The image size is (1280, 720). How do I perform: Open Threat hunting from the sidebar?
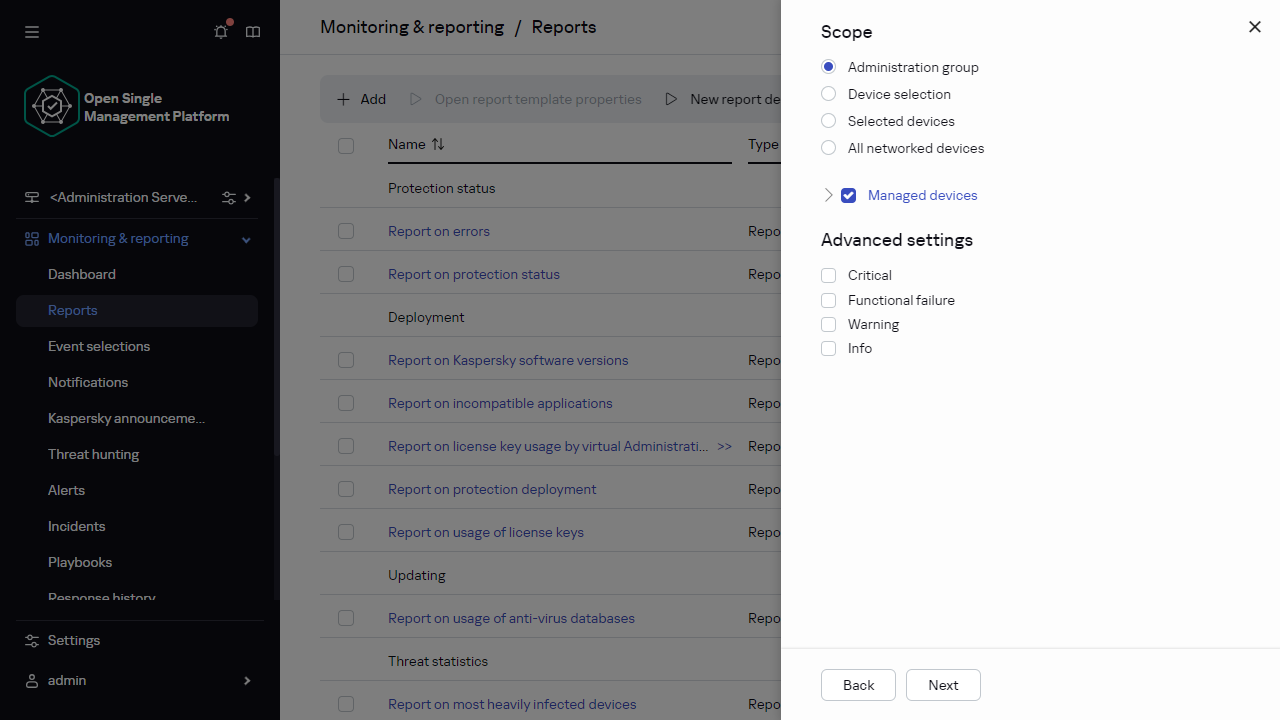click(94, 454)
